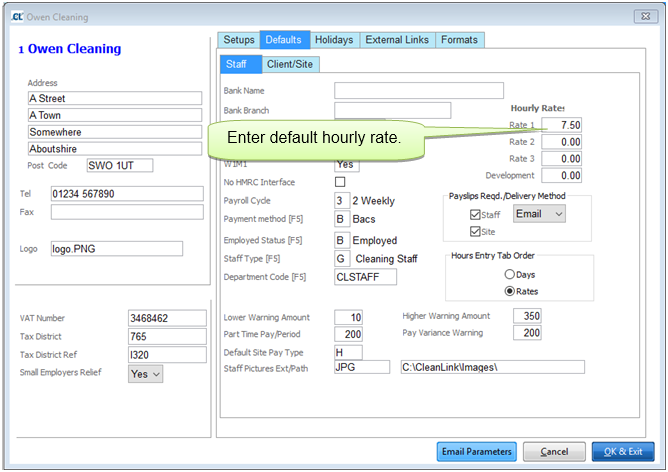
Task: Click the address field A Town
Action: (115, 115)
